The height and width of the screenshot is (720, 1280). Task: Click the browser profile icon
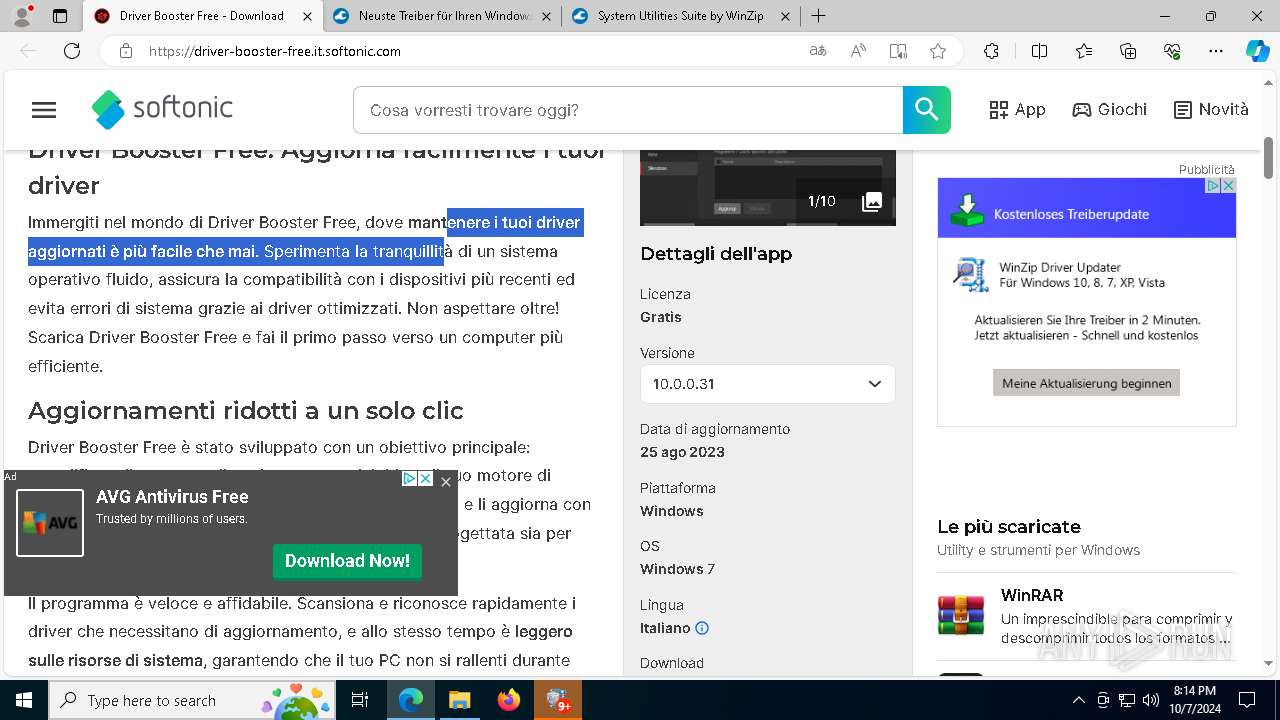click(22, 16)
